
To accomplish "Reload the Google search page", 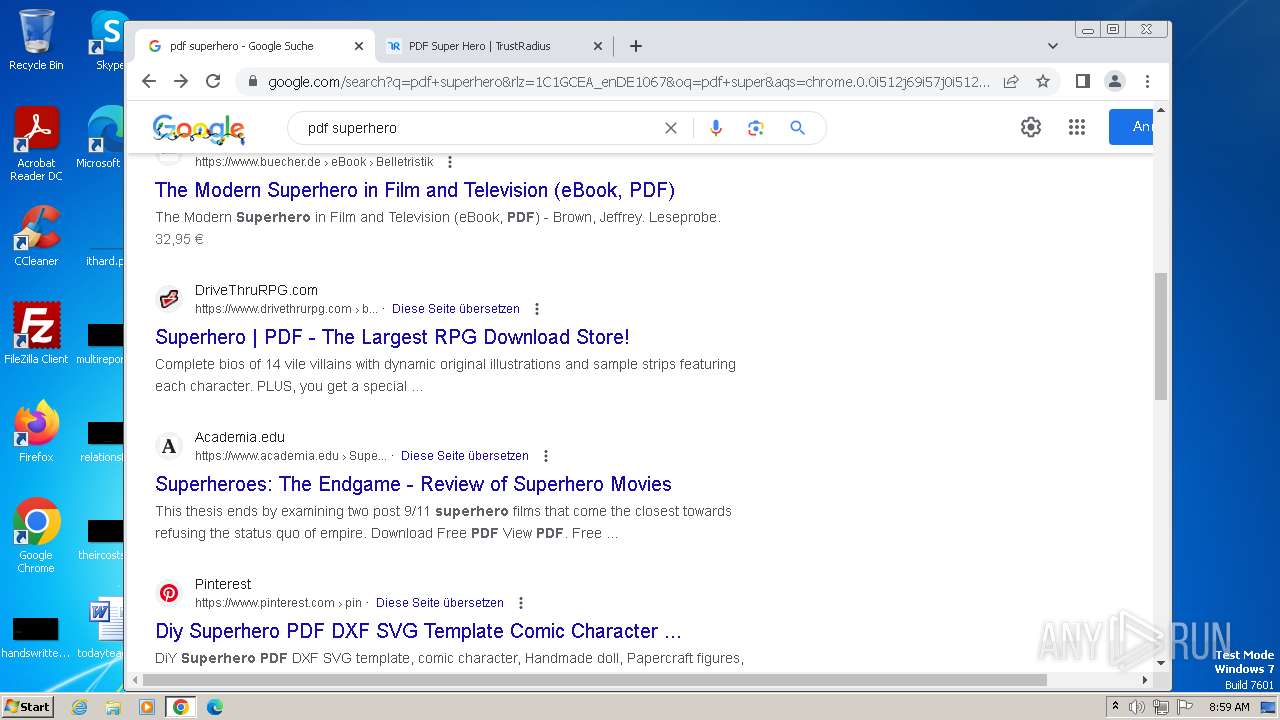I will coord(213,81).
